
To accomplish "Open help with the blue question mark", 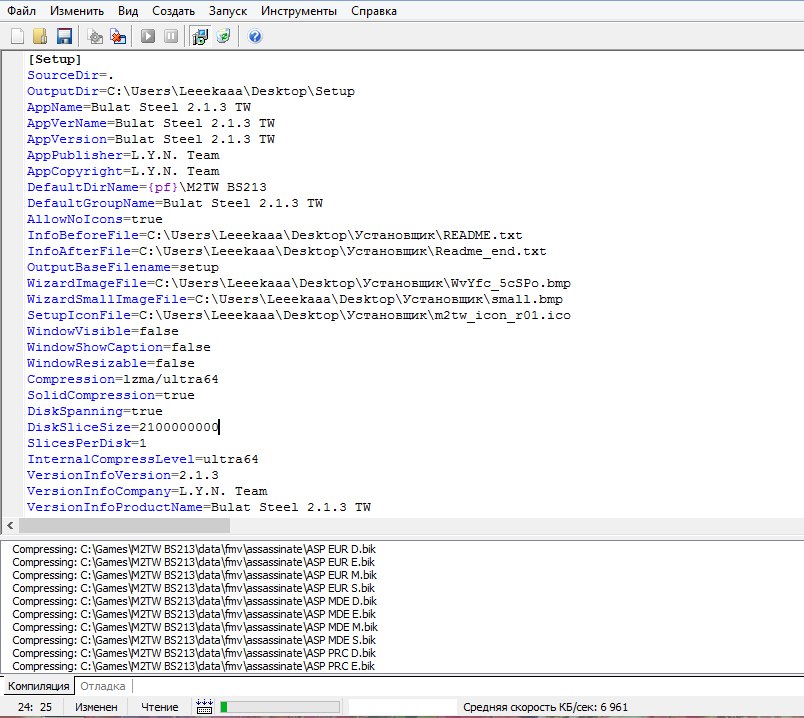I will 255,36.
